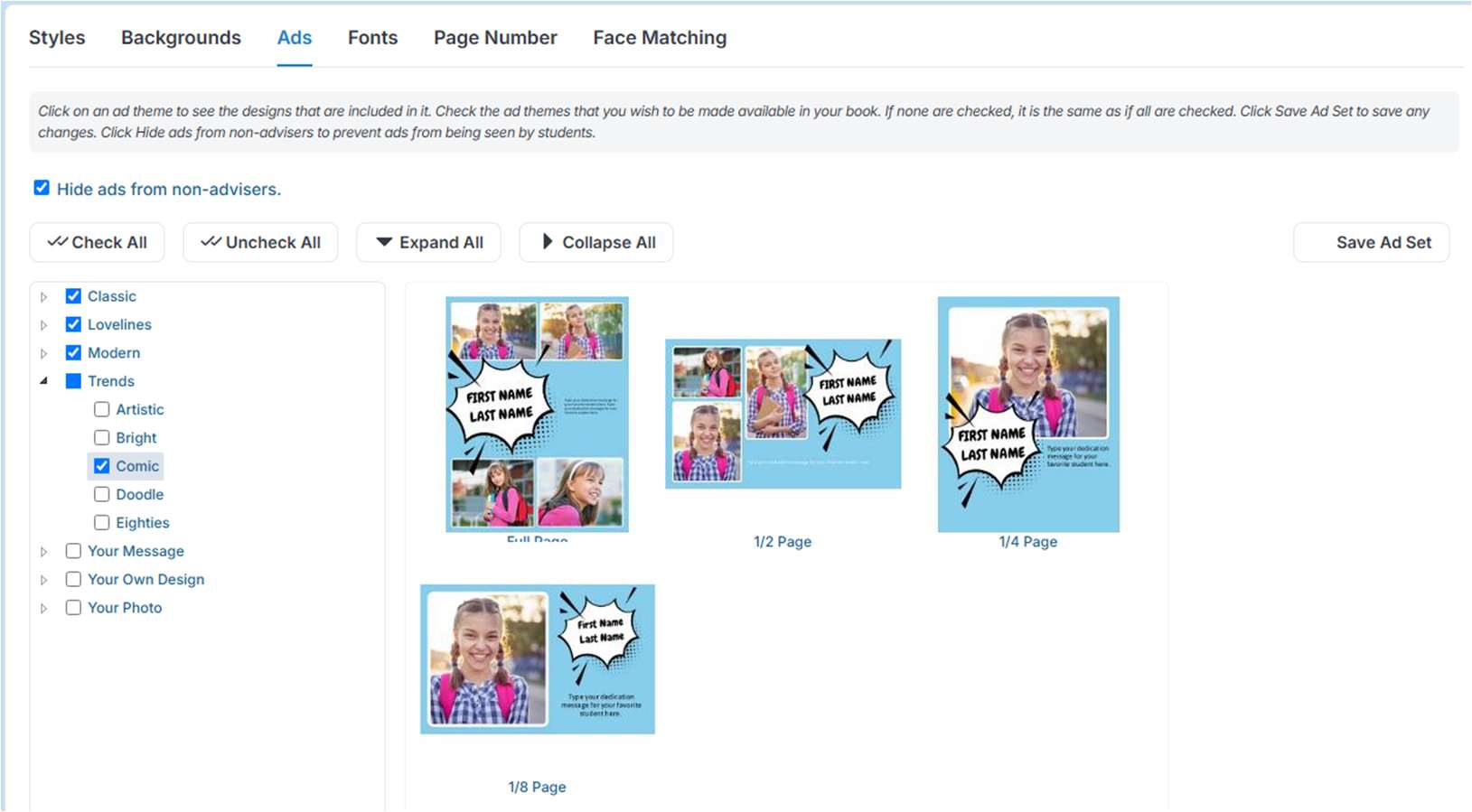Viewport: 1472px width, 812px height.
Task: Uncheck the Comic theme checkbox
Action: pos(102,466)
